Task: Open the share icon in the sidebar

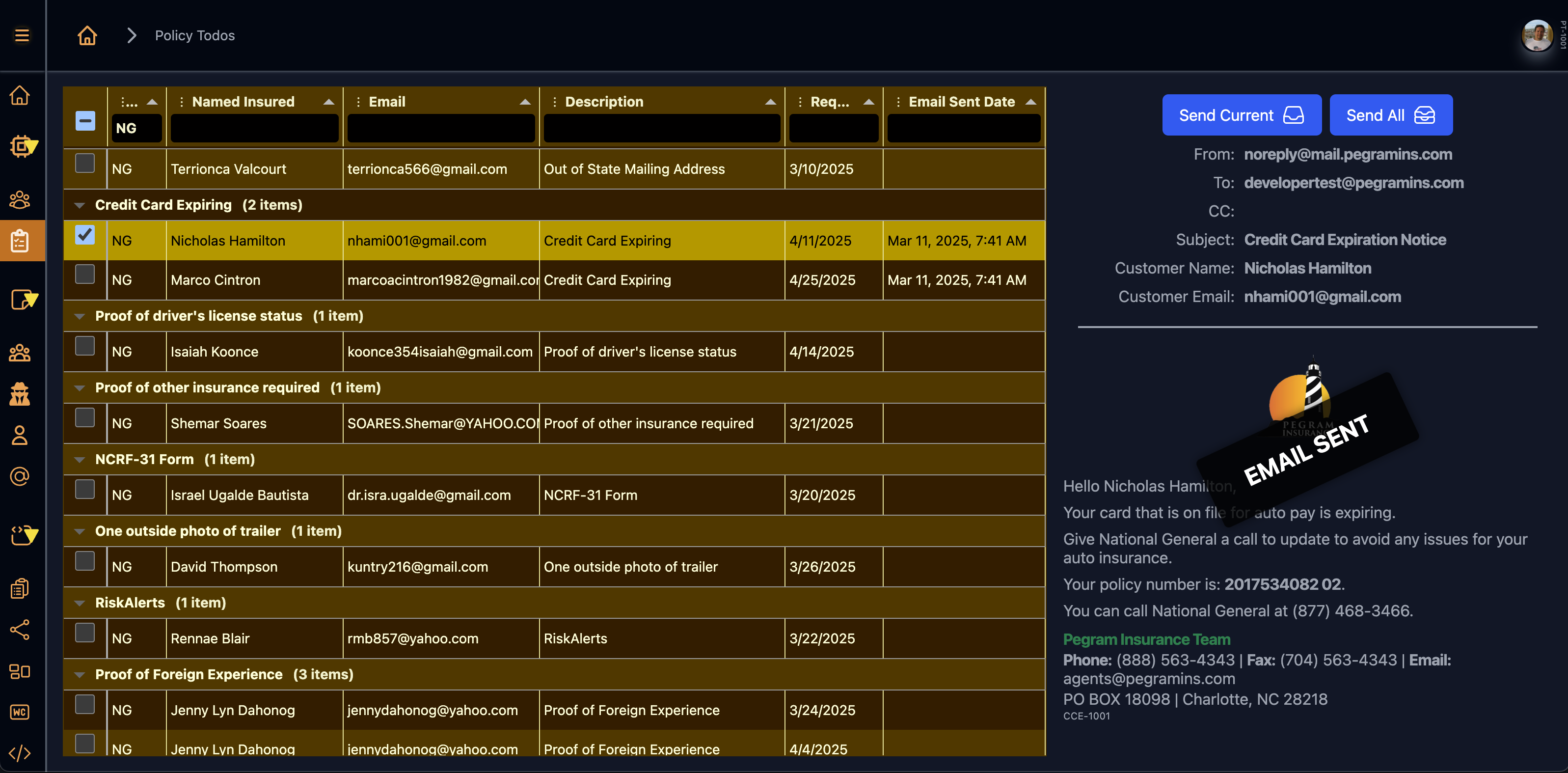Action: (x=20, y=631)
